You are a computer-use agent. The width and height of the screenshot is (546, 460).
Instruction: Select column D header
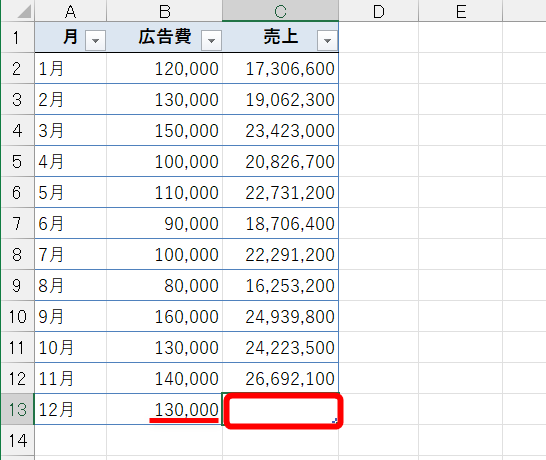[379, 11]
